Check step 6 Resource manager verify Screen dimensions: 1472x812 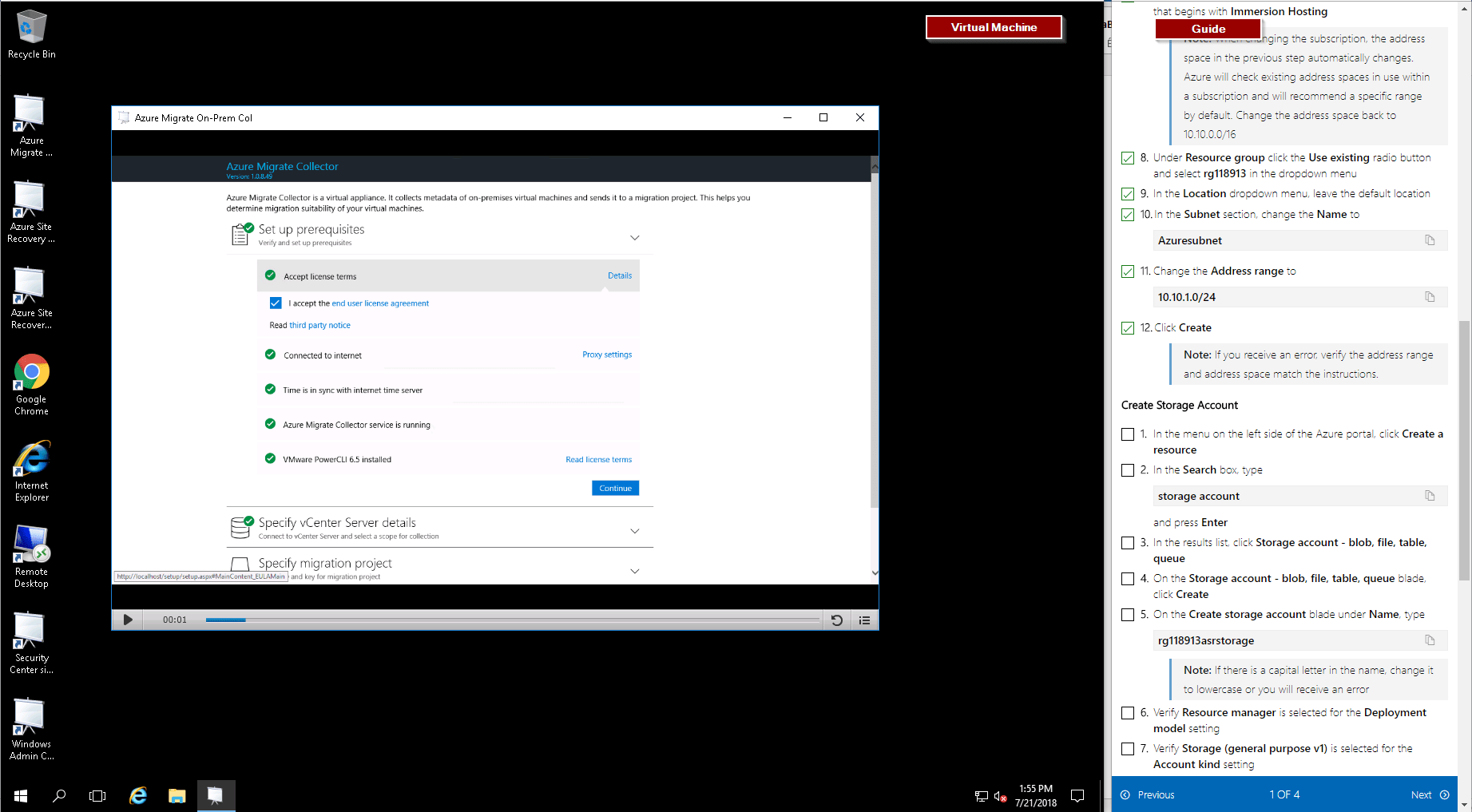click(1127, 713)
